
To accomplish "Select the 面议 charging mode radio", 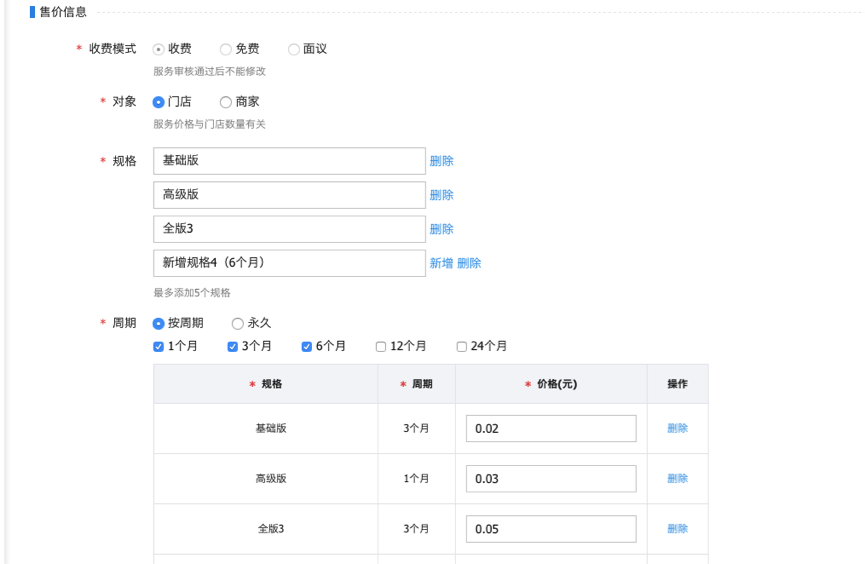I will [x=293, y=50].
